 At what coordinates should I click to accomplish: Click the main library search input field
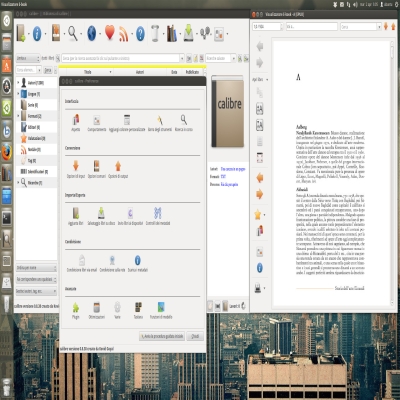click(121, 58)
